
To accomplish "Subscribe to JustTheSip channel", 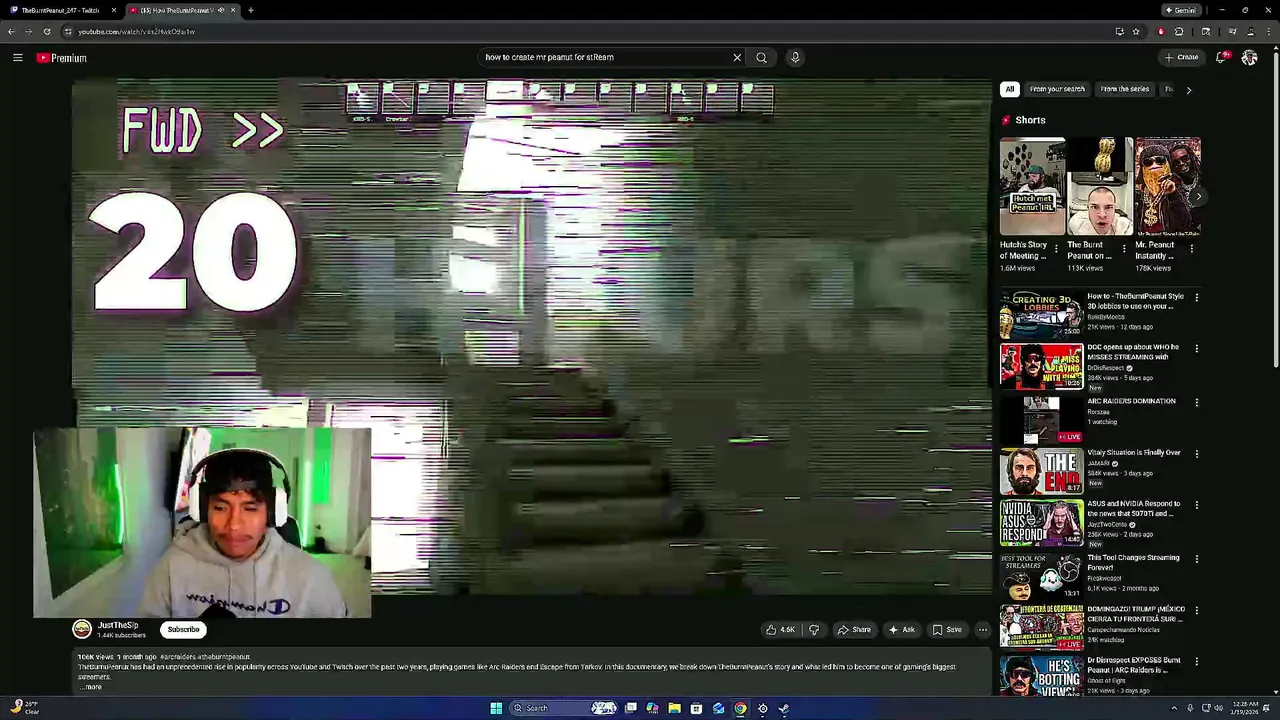I will [183, 629].
